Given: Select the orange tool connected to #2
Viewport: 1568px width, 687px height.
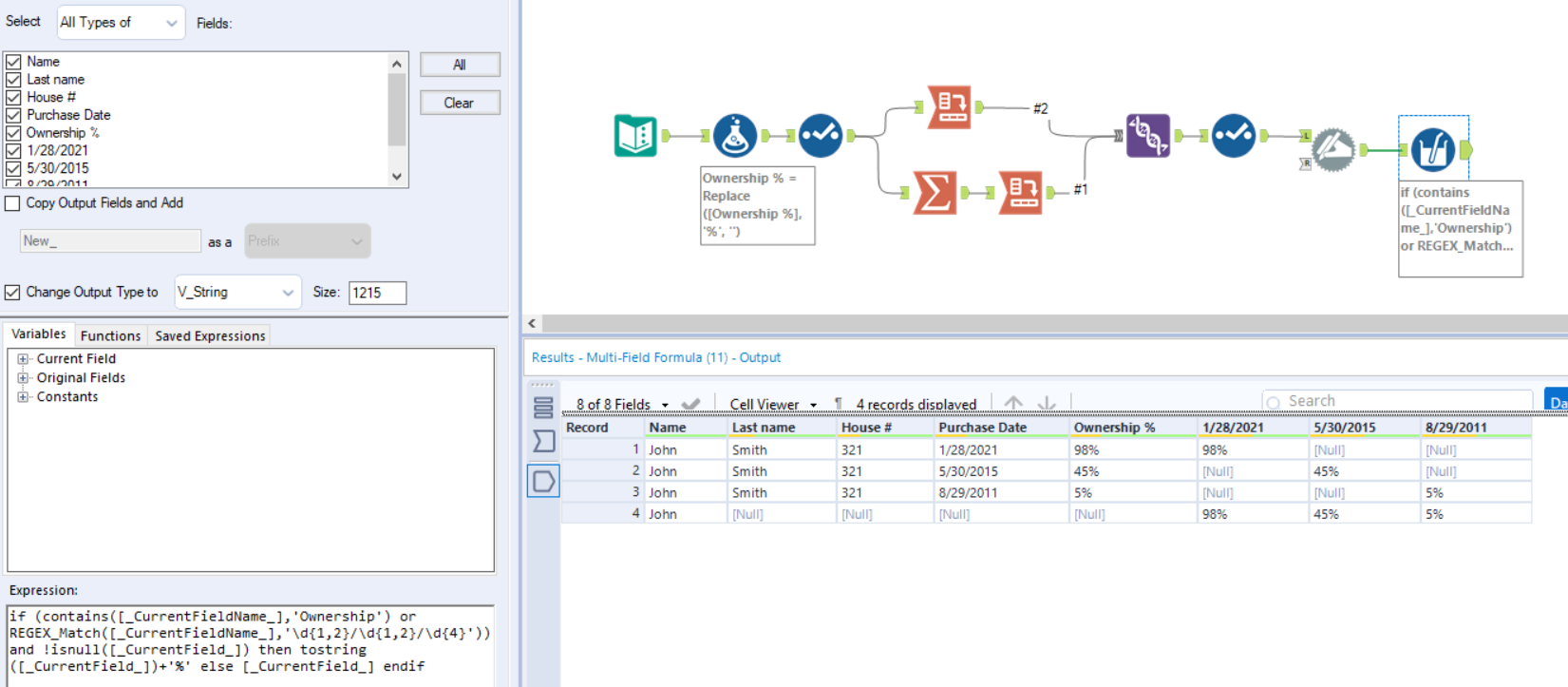Looking at the screenshot, I should [949, 107].
